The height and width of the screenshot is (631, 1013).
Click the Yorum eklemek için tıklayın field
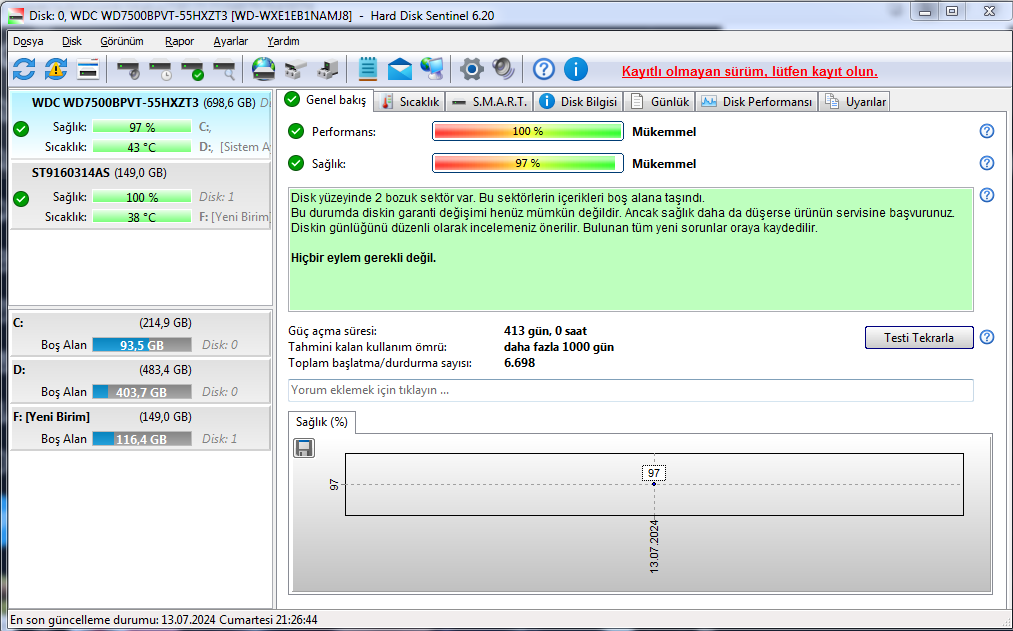coord(631,390)
